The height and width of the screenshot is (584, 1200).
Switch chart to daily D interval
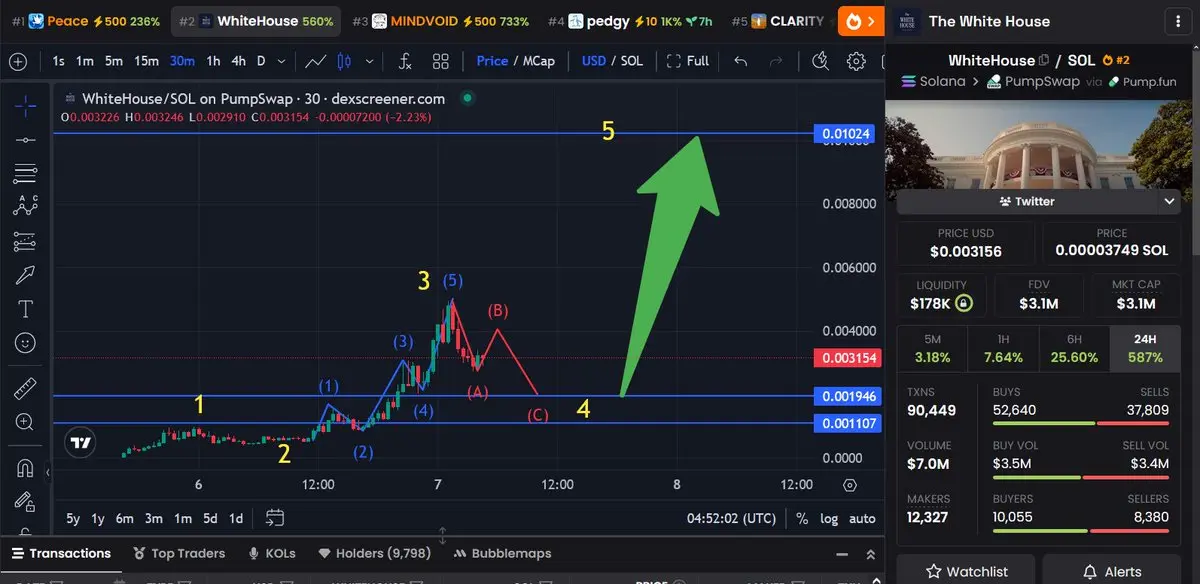click(261, 61)
